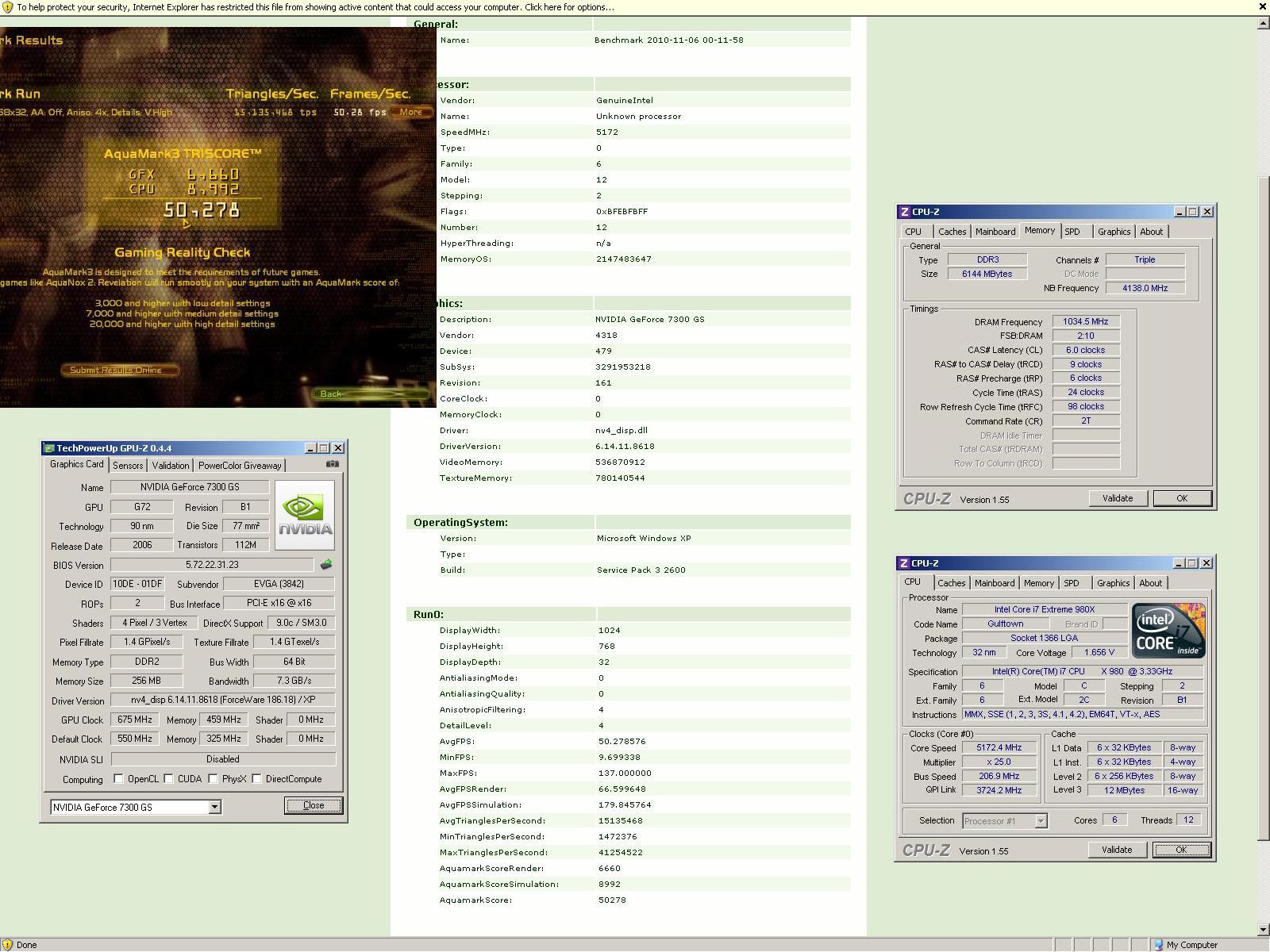
Task: Enable the CUDA checkbox in GPU-Z
Action: pyautogui.click(x=168, y=779)
